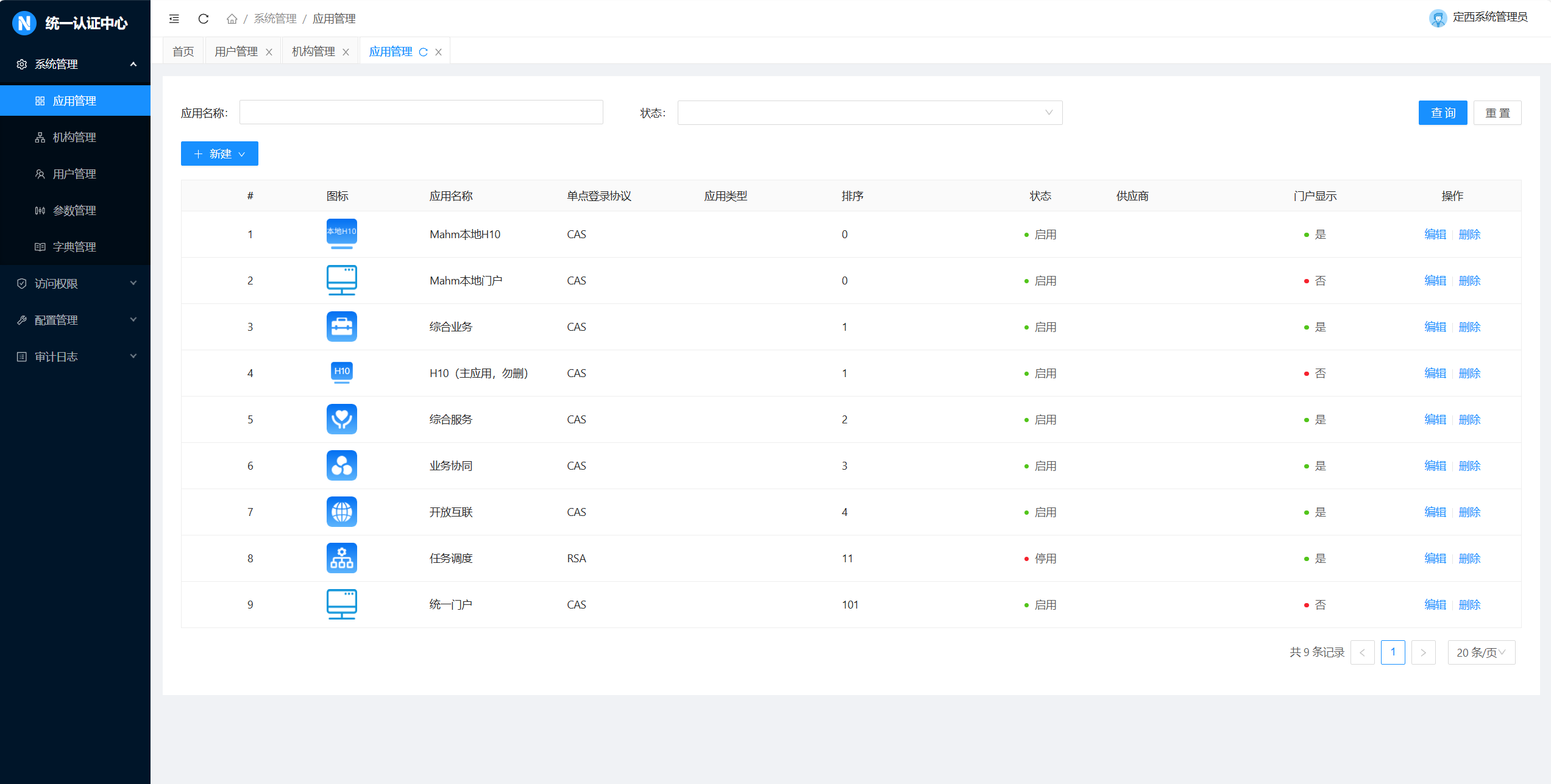Collapse sidebar with the menu fold icon
The image size is (1551, 784).
point(174,19)
